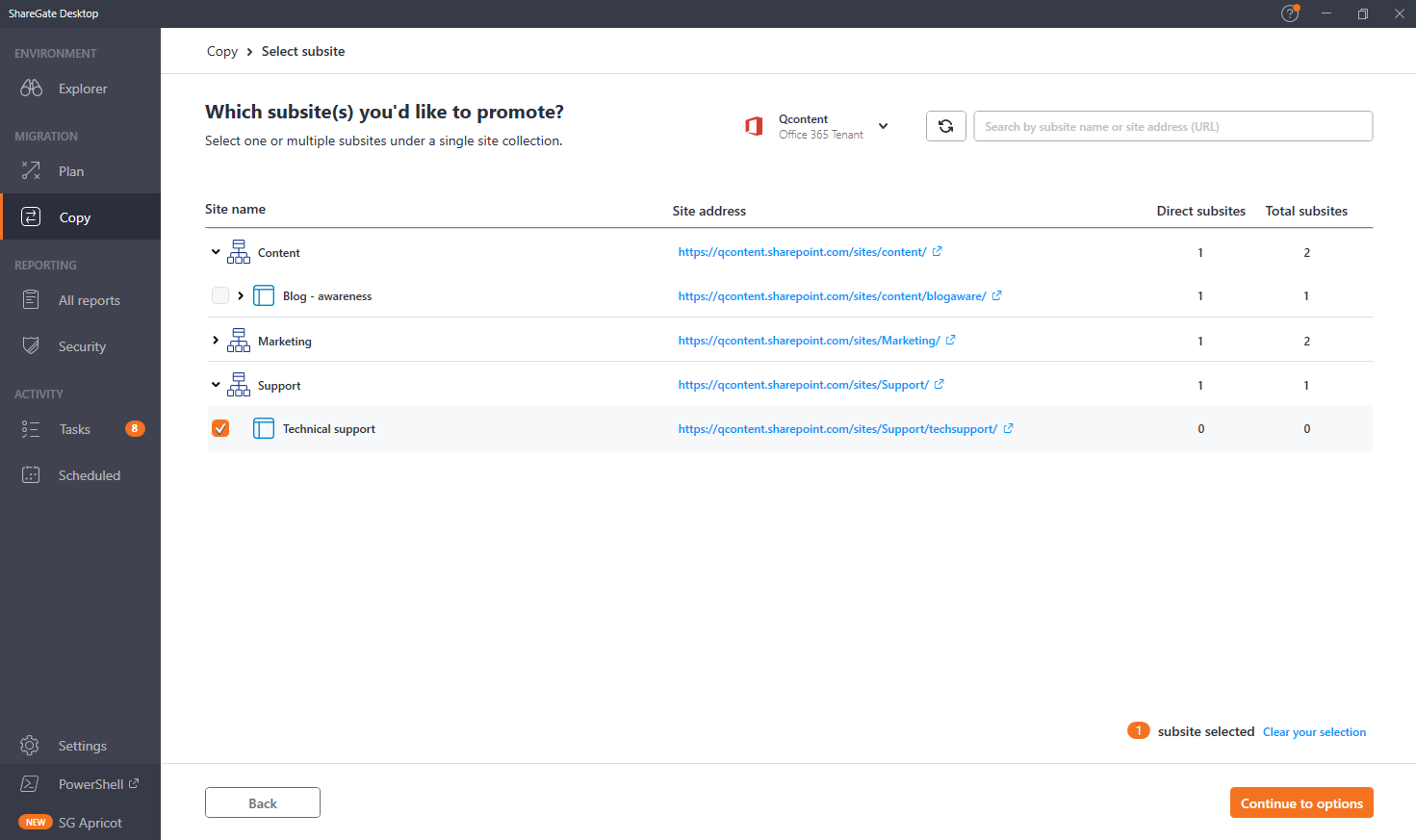The image size is (1416, 840).
Task: Click the Marketing site name
Action: (x=285, y=342)
